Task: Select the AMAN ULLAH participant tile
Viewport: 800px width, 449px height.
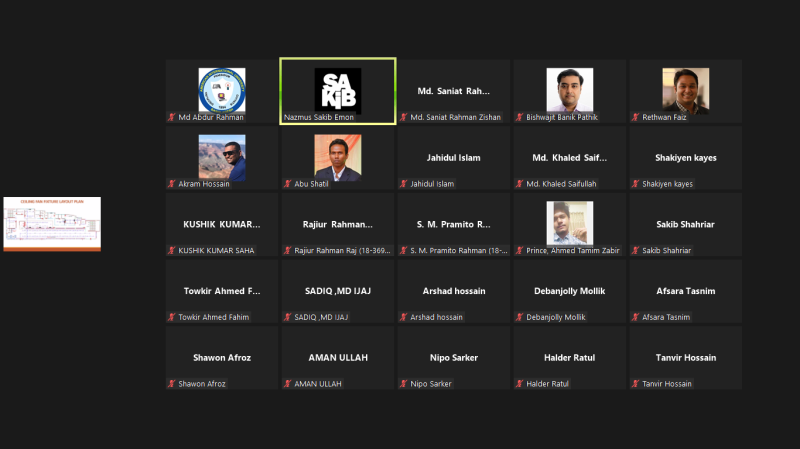Action: 338,358
